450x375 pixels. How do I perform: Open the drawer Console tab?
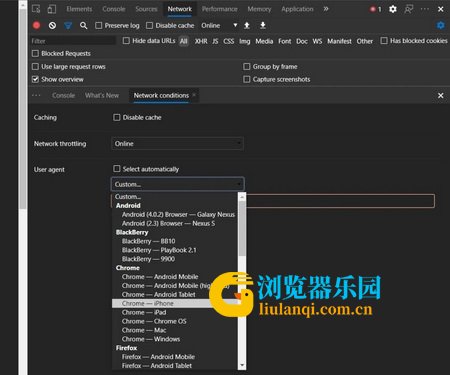63,95
